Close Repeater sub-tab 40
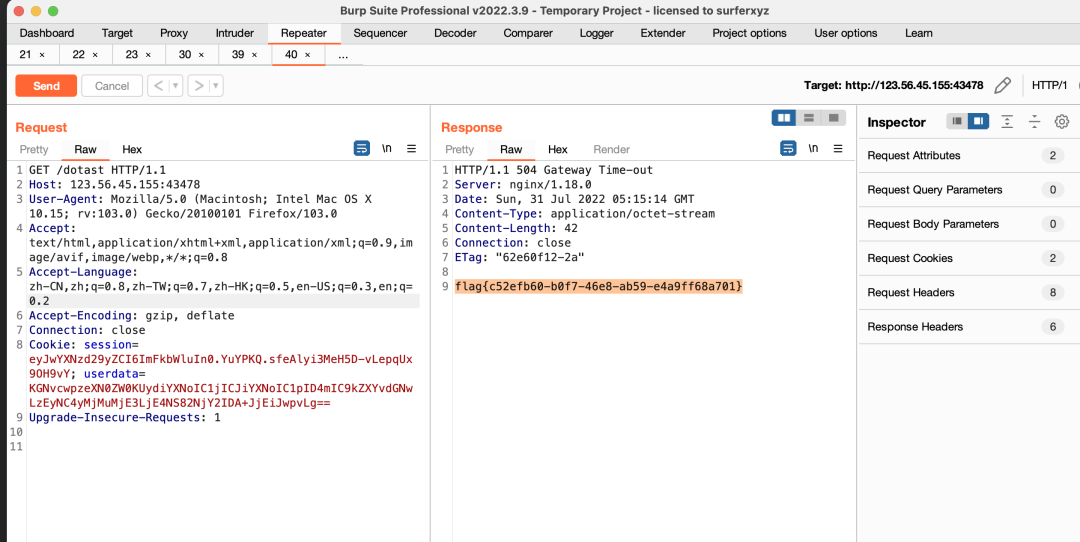Image resolution: width=1080 pixels, height=542 pixels. (307, 54)
